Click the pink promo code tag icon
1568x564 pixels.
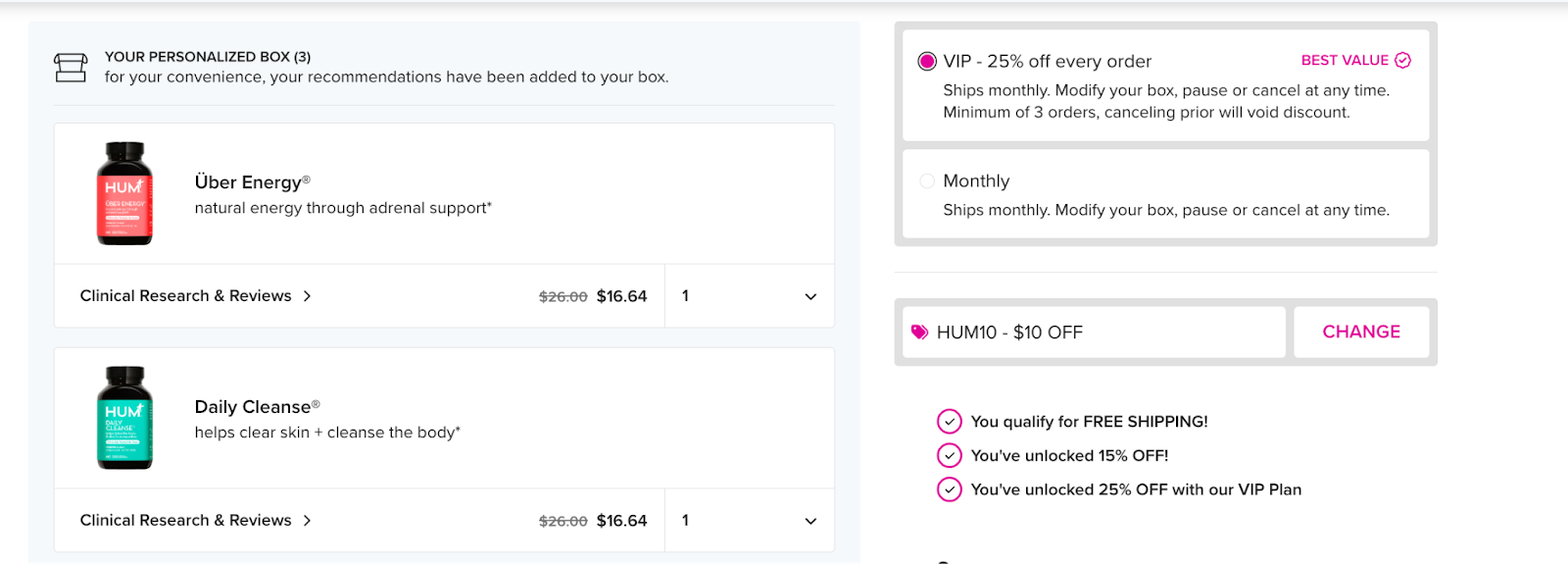point(919,333)
